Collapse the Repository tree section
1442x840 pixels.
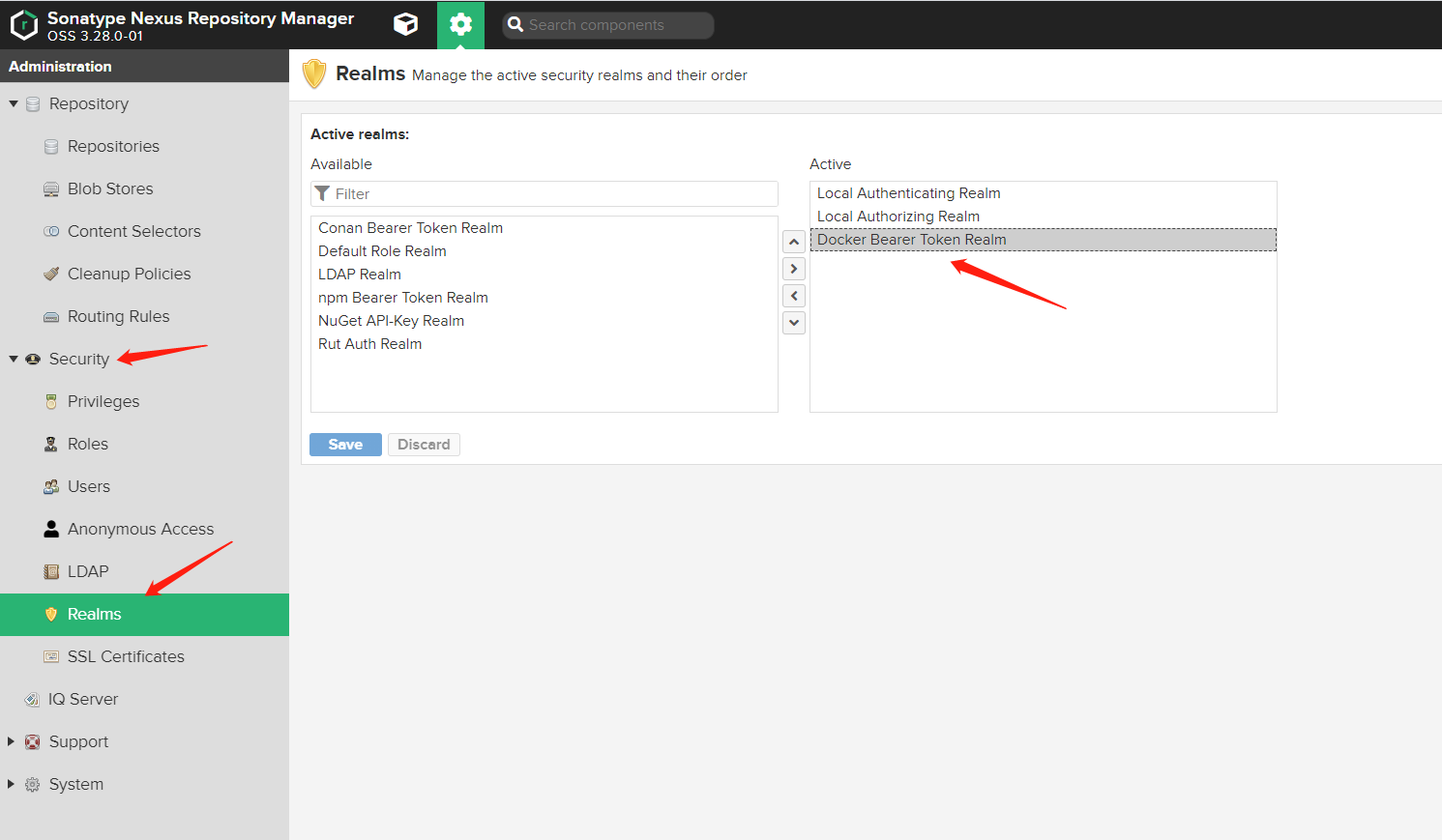(13, 103)
